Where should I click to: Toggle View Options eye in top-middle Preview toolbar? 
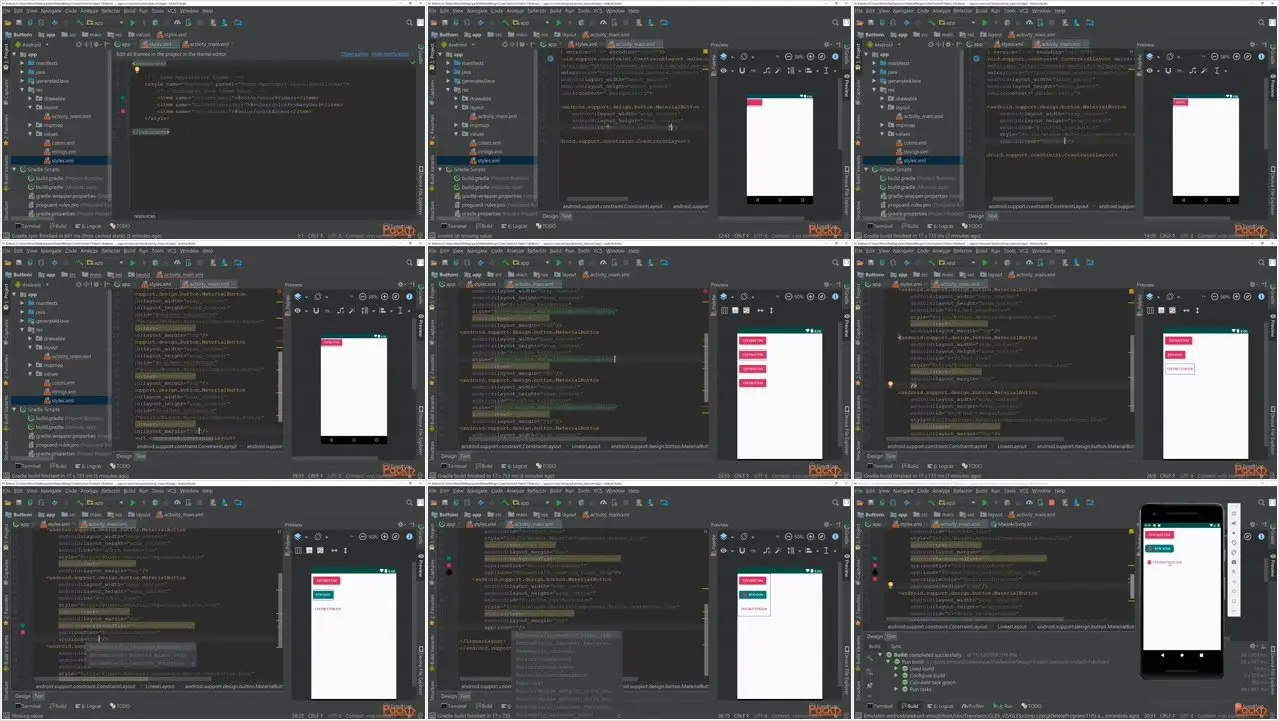pyautogui.click(x=724, y=71)
